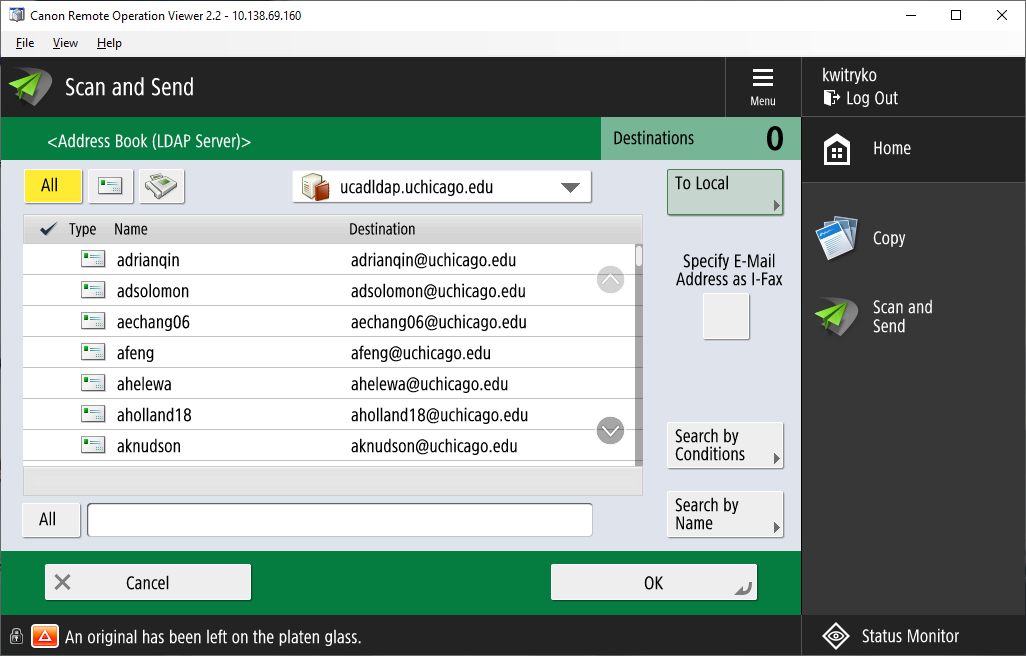The image size is (1026, 656).
Task: Click the Log Out icon for kwitryko
Action: [831, 98]
